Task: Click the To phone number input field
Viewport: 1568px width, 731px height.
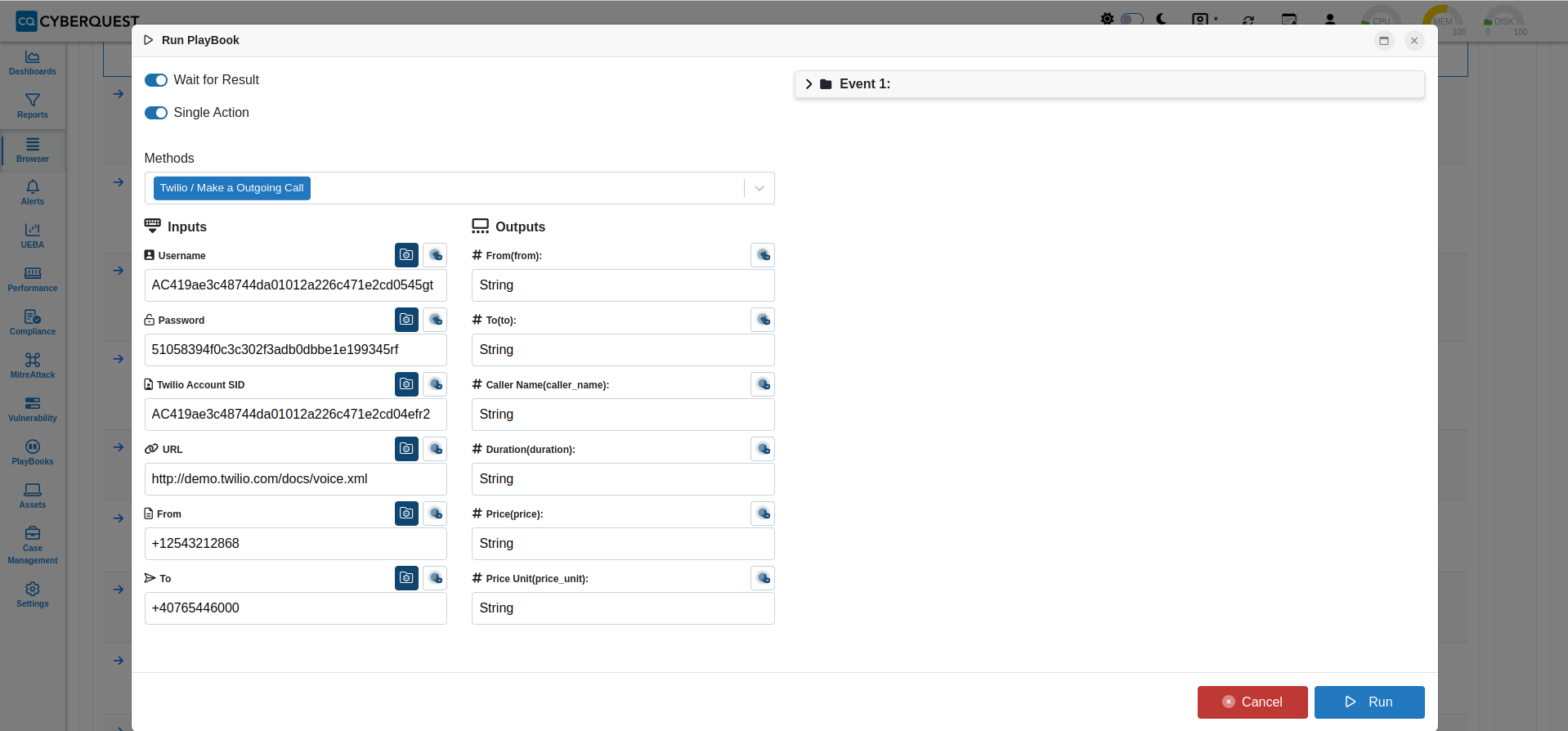Action: coord(296,608)
